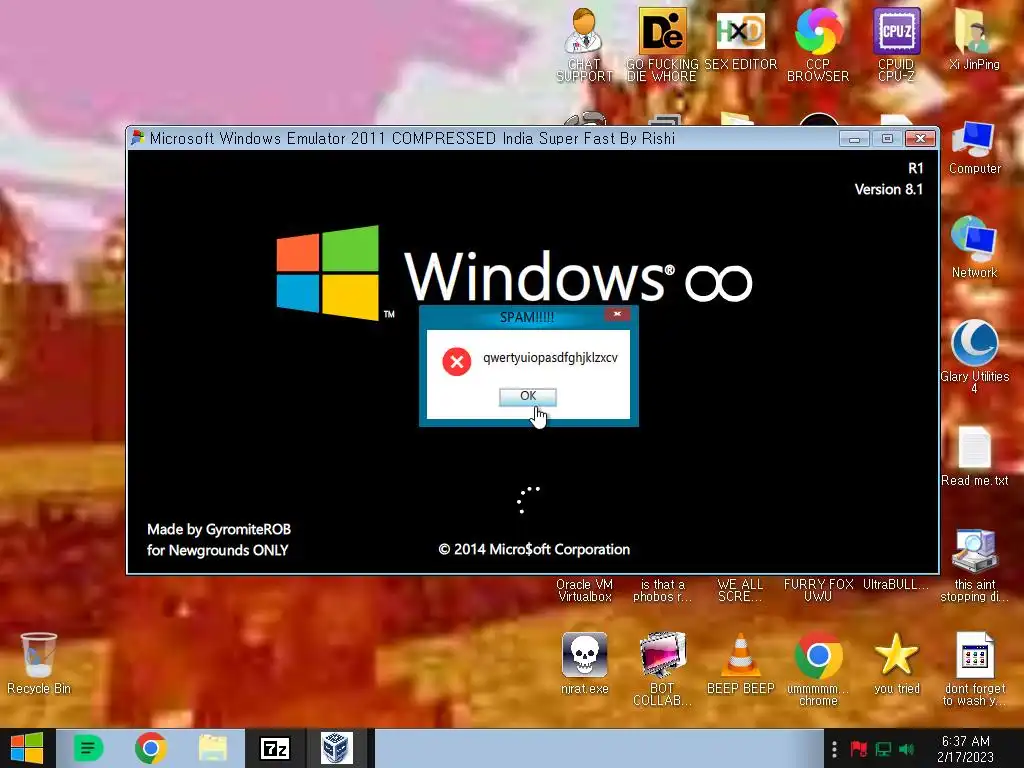
Task: Click OK in the SPAM!!!!! dialog
Action: [528, 396]
